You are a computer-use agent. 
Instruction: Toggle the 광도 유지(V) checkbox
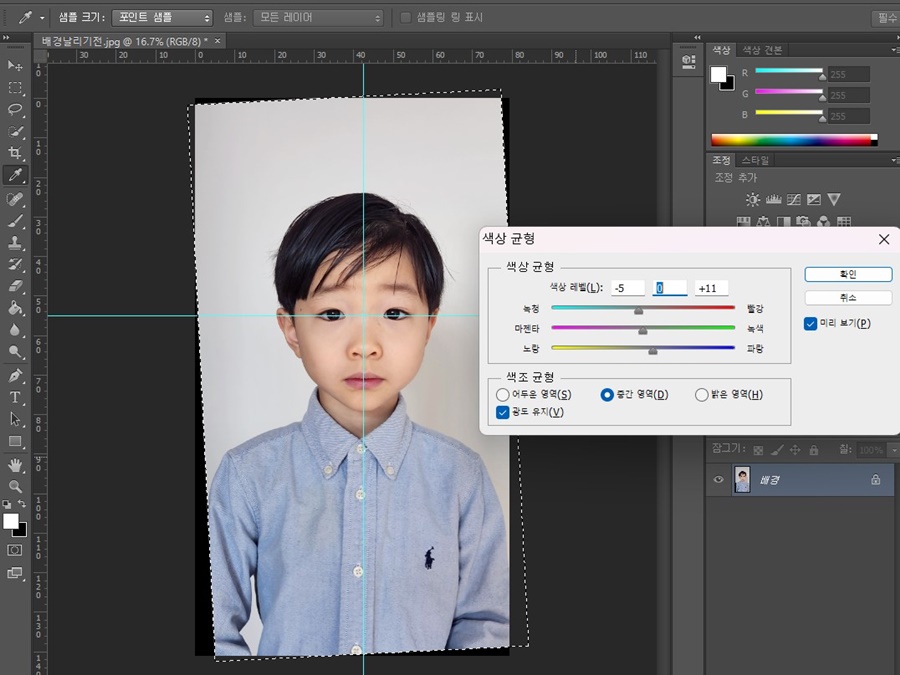click(x=502, y=412)
